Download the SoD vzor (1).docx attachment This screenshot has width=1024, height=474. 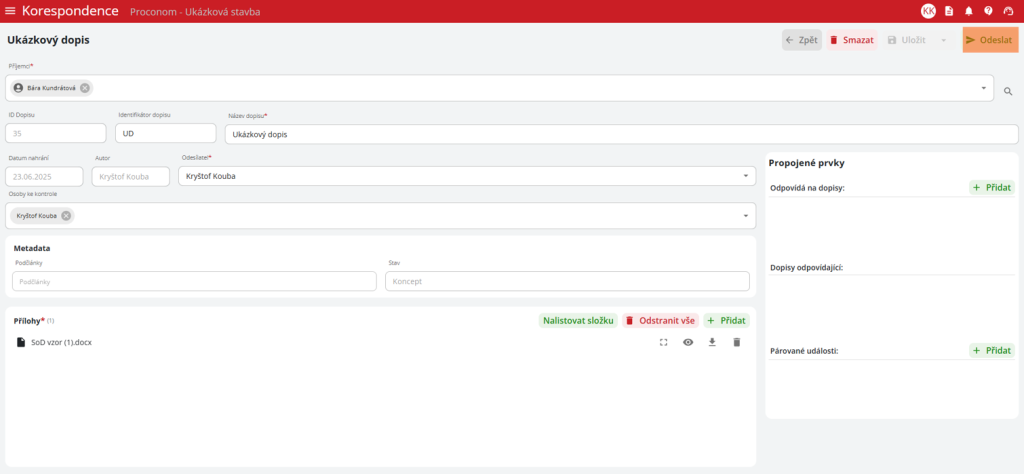[712, 342]
